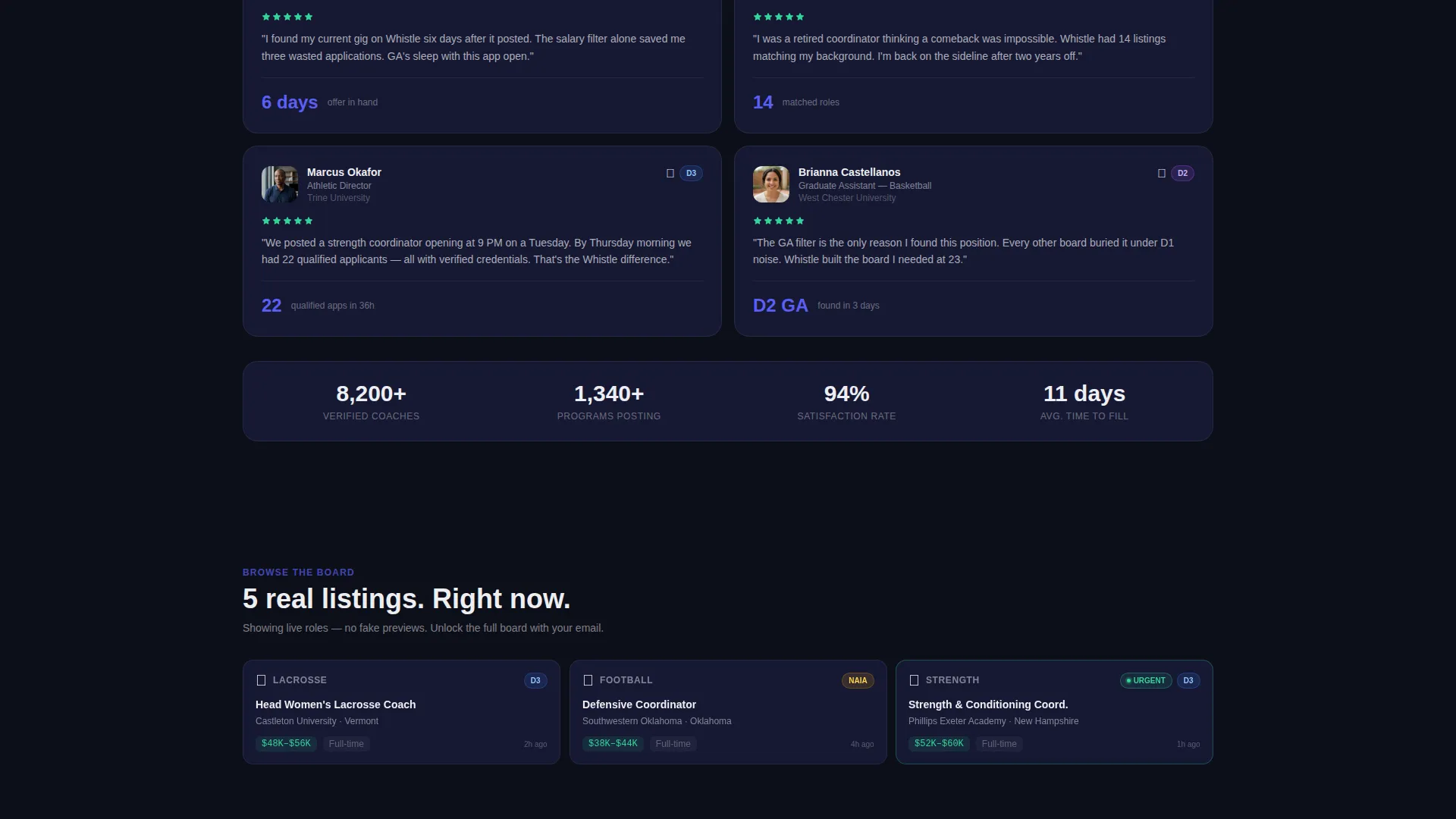Click the D3 badge on the Lacrosse listing
The width and height of the screenshot is (1456, 819).
pyautogui.click(x=535, y=681)
